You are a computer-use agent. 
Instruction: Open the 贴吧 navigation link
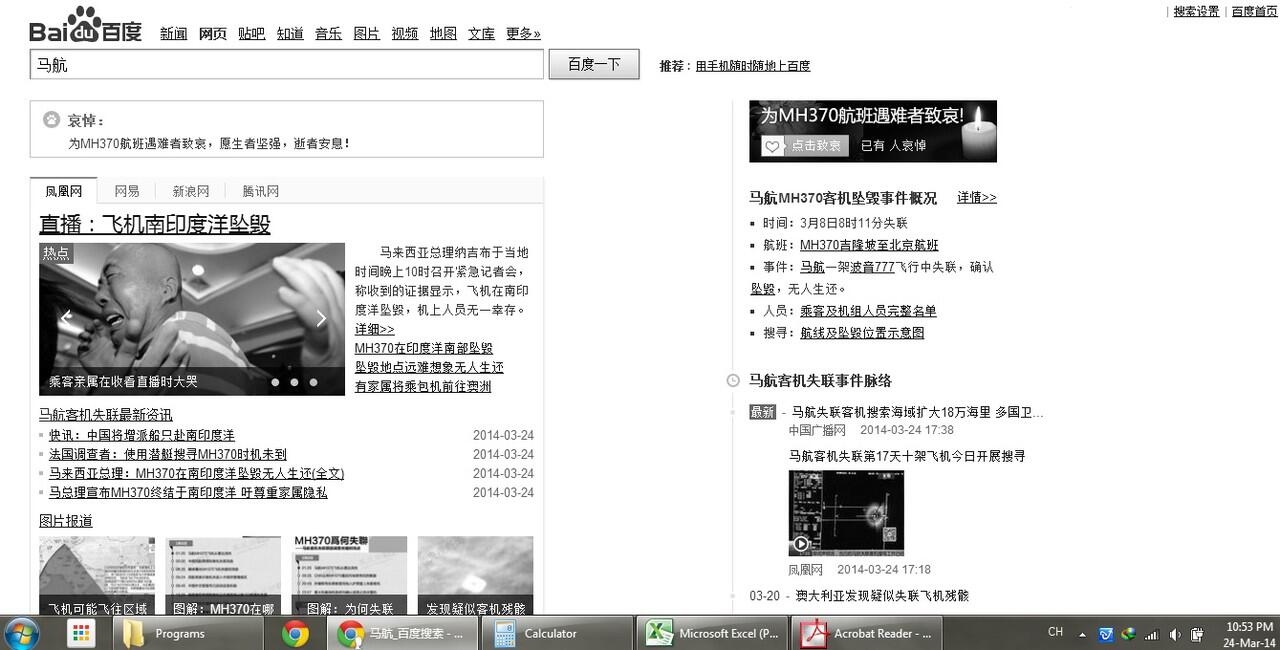pyautogui.click(x=252, y=34)
